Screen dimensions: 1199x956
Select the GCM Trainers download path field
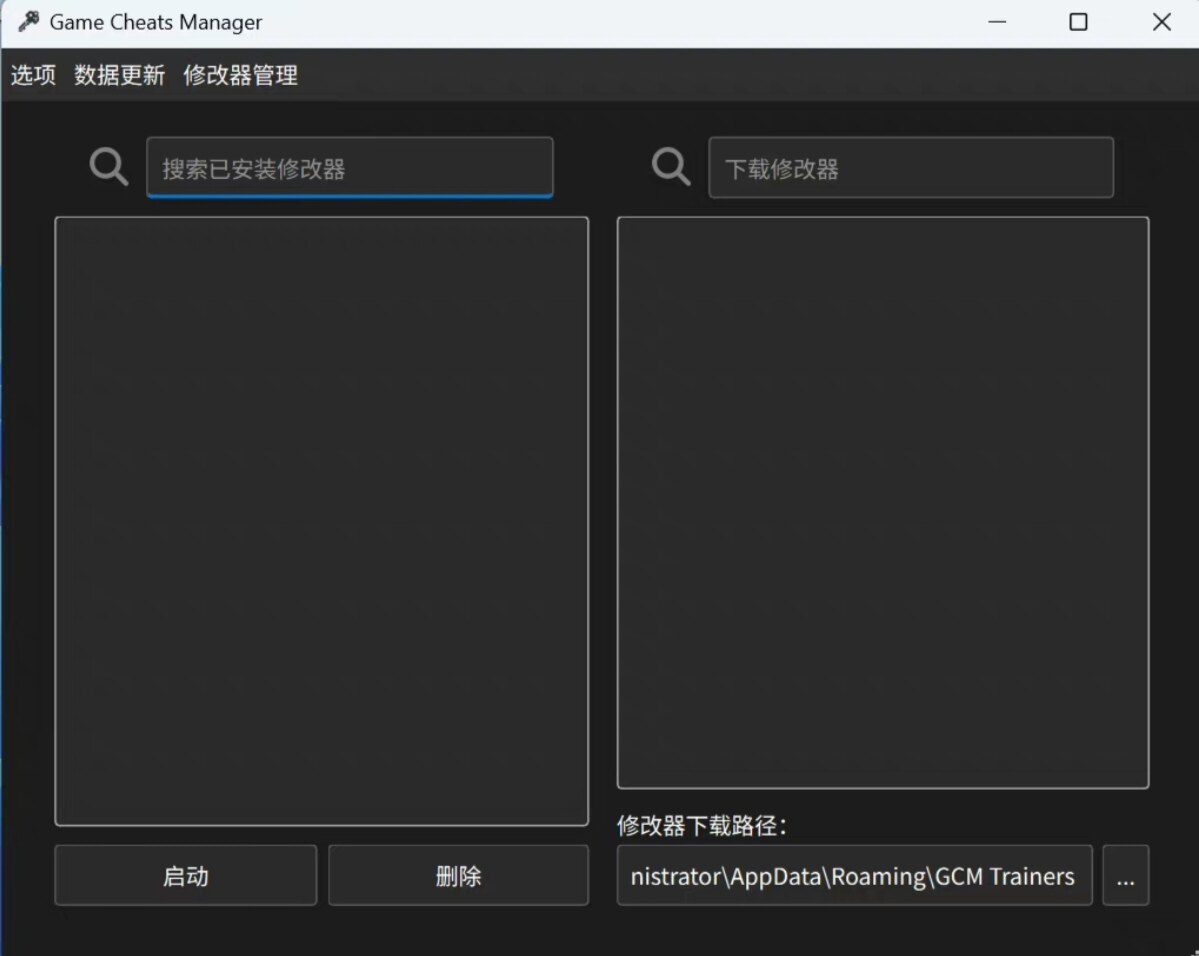tap(854, 876)
